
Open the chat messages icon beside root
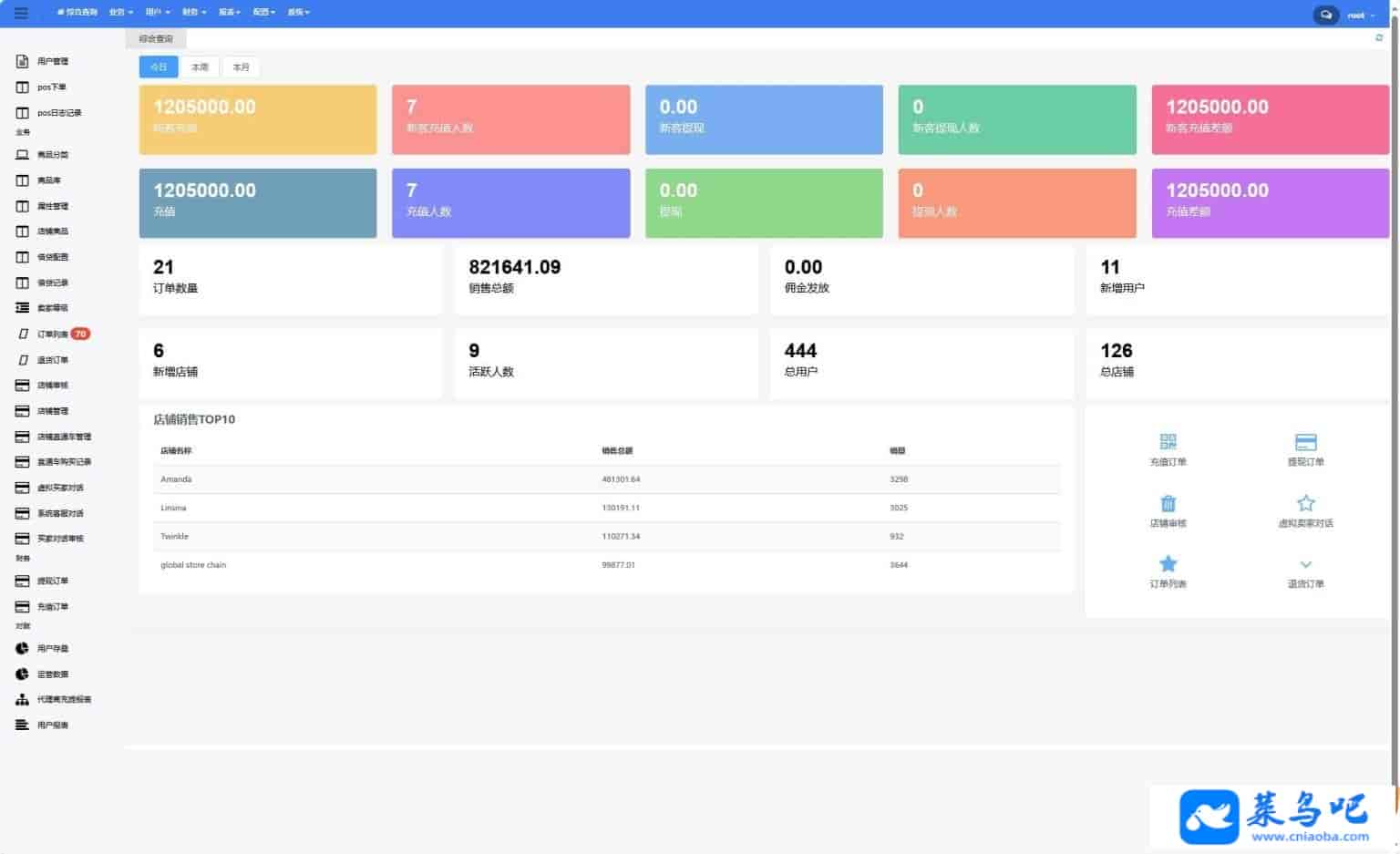[x=1326, y=15]
